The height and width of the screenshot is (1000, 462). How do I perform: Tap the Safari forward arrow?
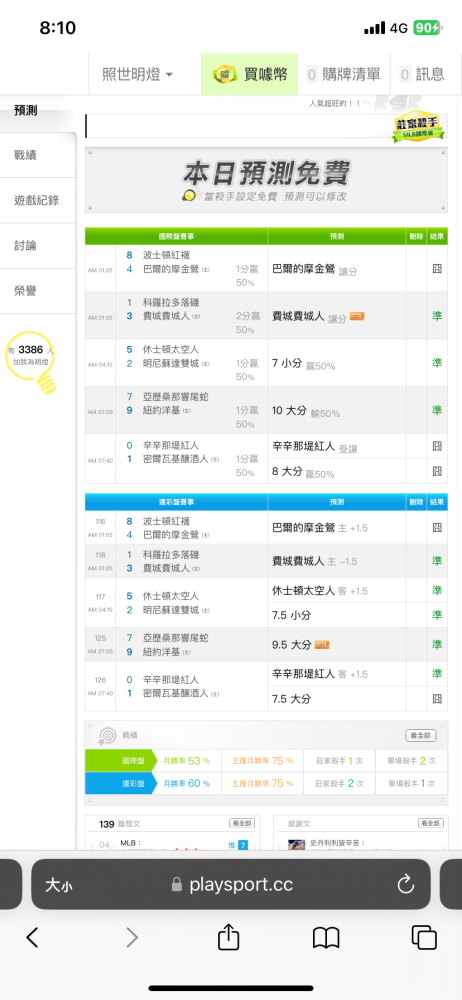[131, 937]
